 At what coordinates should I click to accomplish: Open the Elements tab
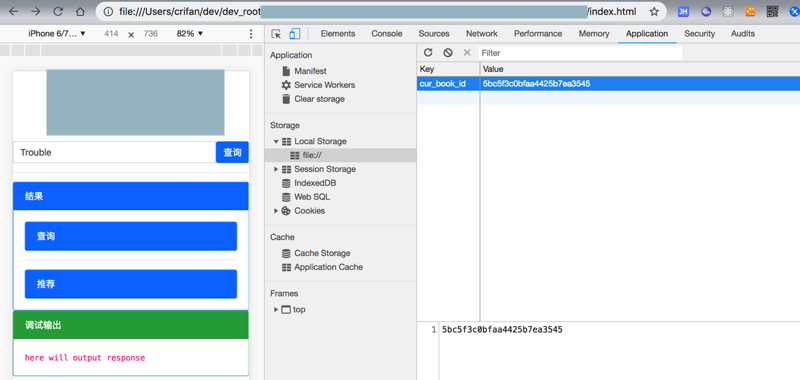tap(337, 34)
